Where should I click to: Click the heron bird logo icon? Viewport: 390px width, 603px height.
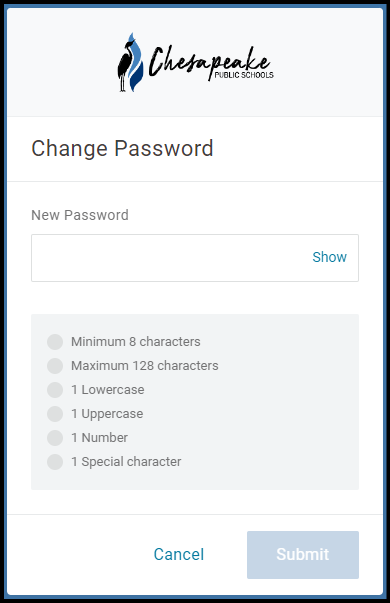pyautogui.click(x=130, y=62)
